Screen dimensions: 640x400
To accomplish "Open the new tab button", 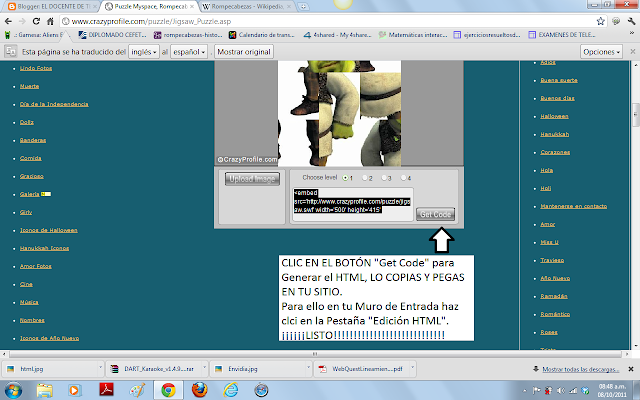I will point(303,7).
